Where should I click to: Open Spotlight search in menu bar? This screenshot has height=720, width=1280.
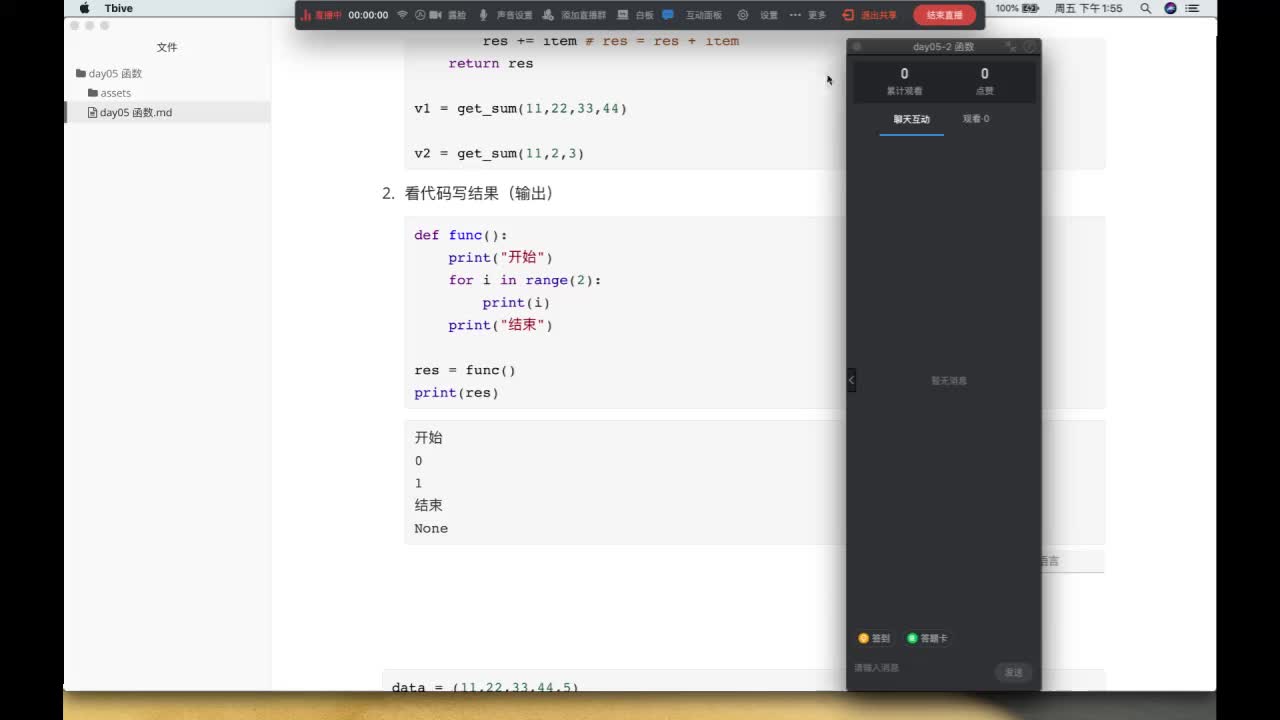(1146, 8)
